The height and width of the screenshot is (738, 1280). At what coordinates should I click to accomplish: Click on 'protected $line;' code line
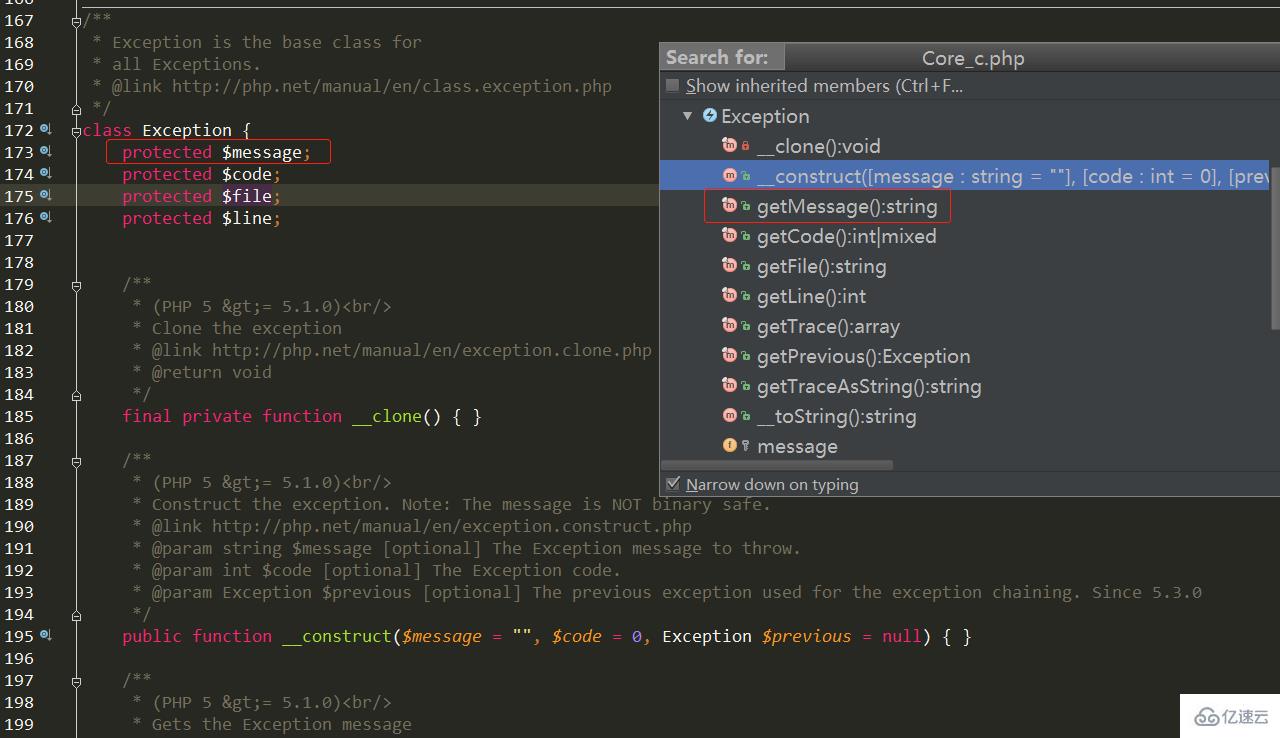[x=202, y=218]
